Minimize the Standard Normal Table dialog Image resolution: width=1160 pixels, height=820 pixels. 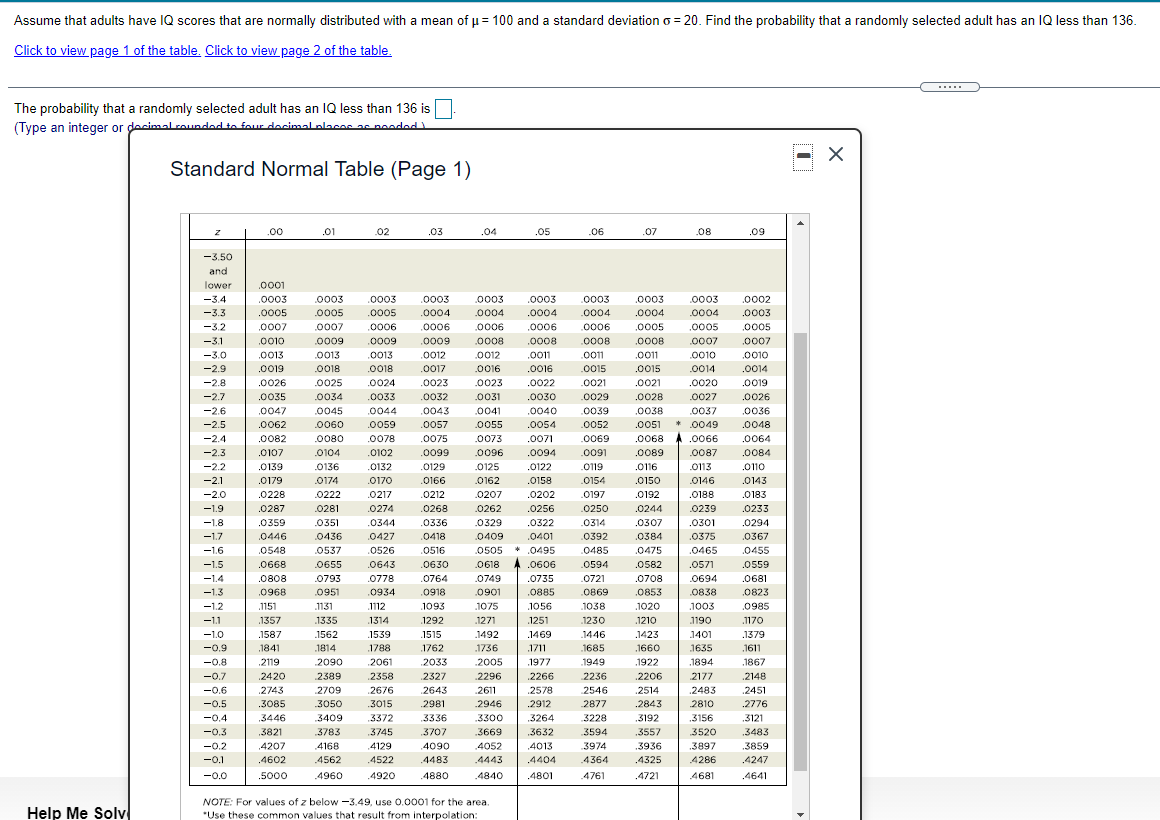(x=801, y=156)
